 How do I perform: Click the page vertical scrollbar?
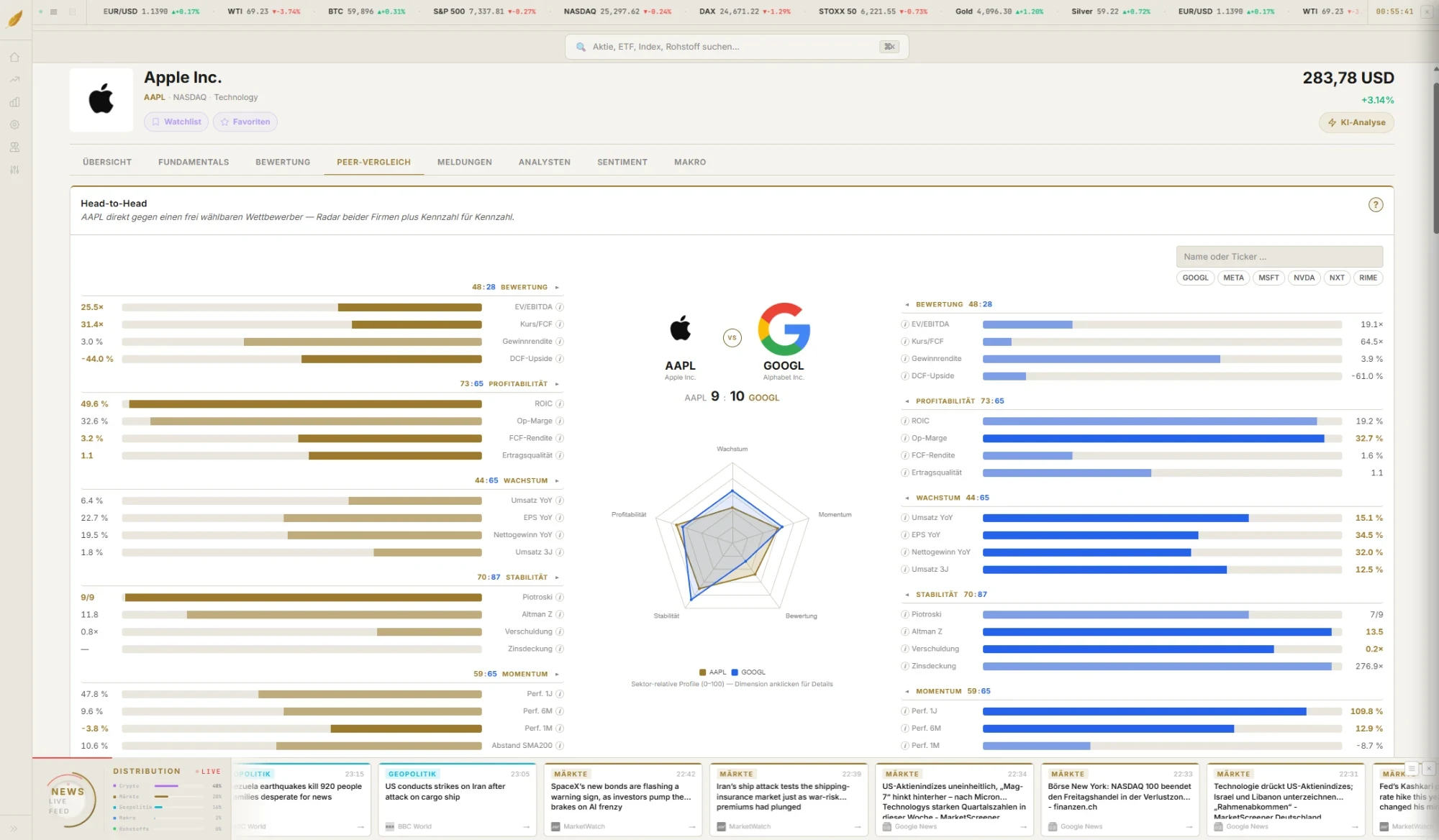click(1435, 158)
